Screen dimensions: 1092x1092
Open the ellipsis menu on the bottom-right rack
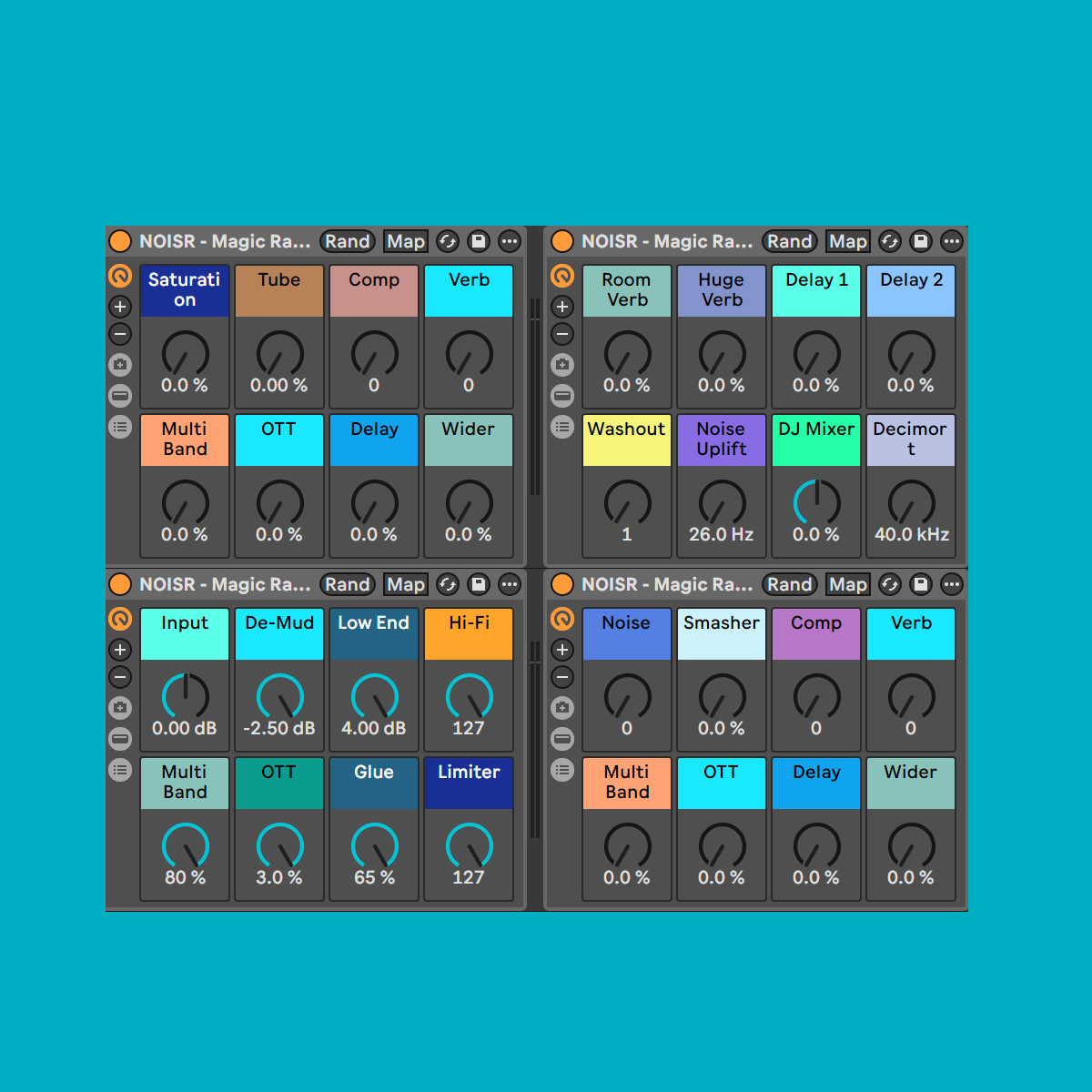pyautogui.click(x=951, y=584)
